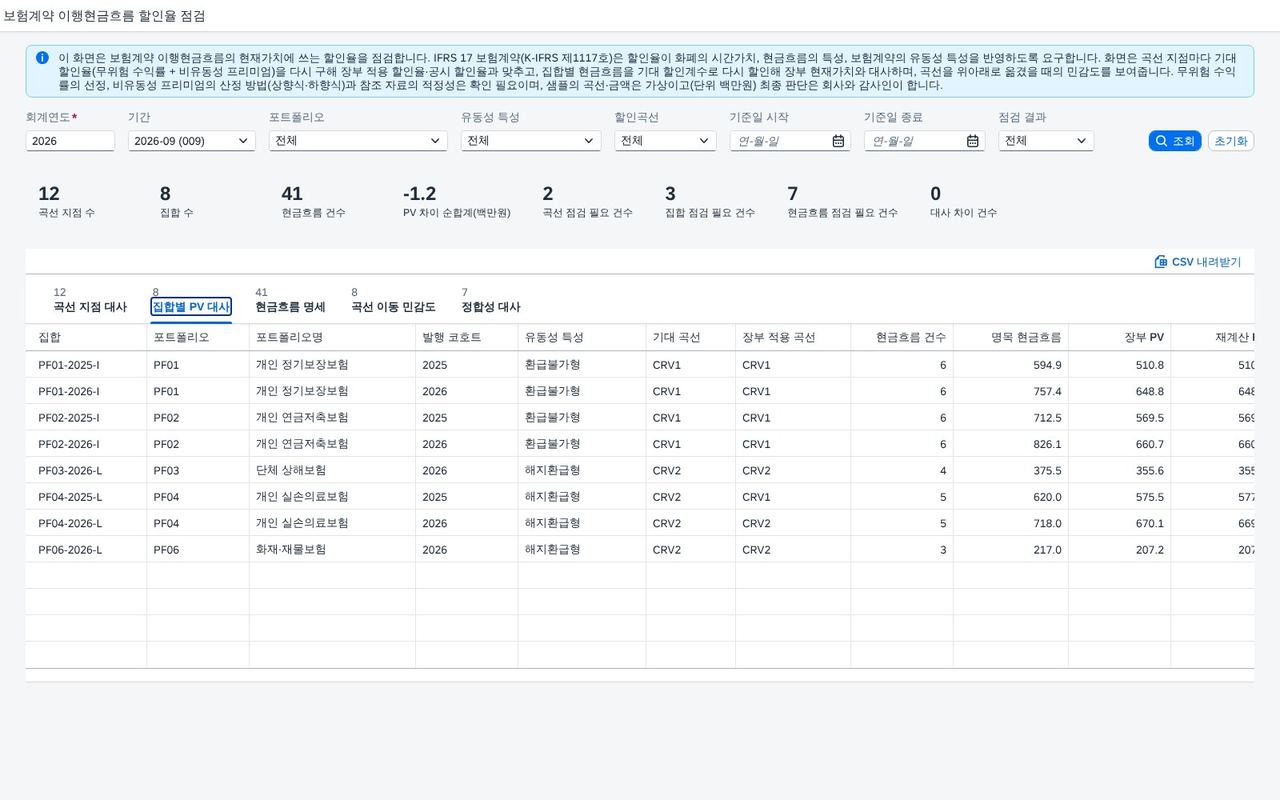Open the 할인곡선 dropdown

665,141
